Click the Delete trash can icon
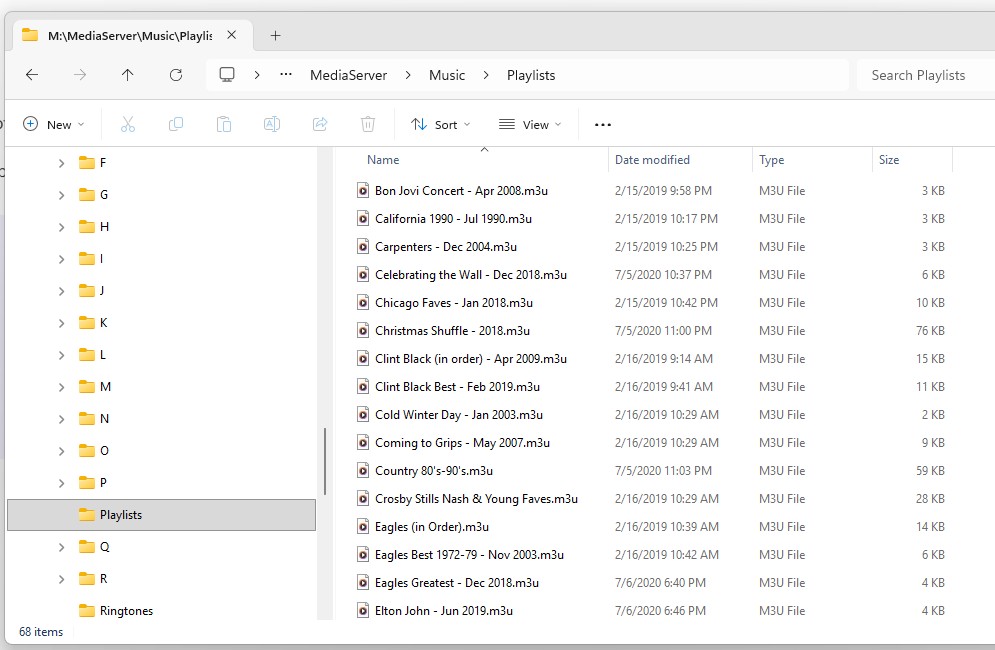Image resolution: width=995 pixels, height=650 pixels. pos(368,124)
